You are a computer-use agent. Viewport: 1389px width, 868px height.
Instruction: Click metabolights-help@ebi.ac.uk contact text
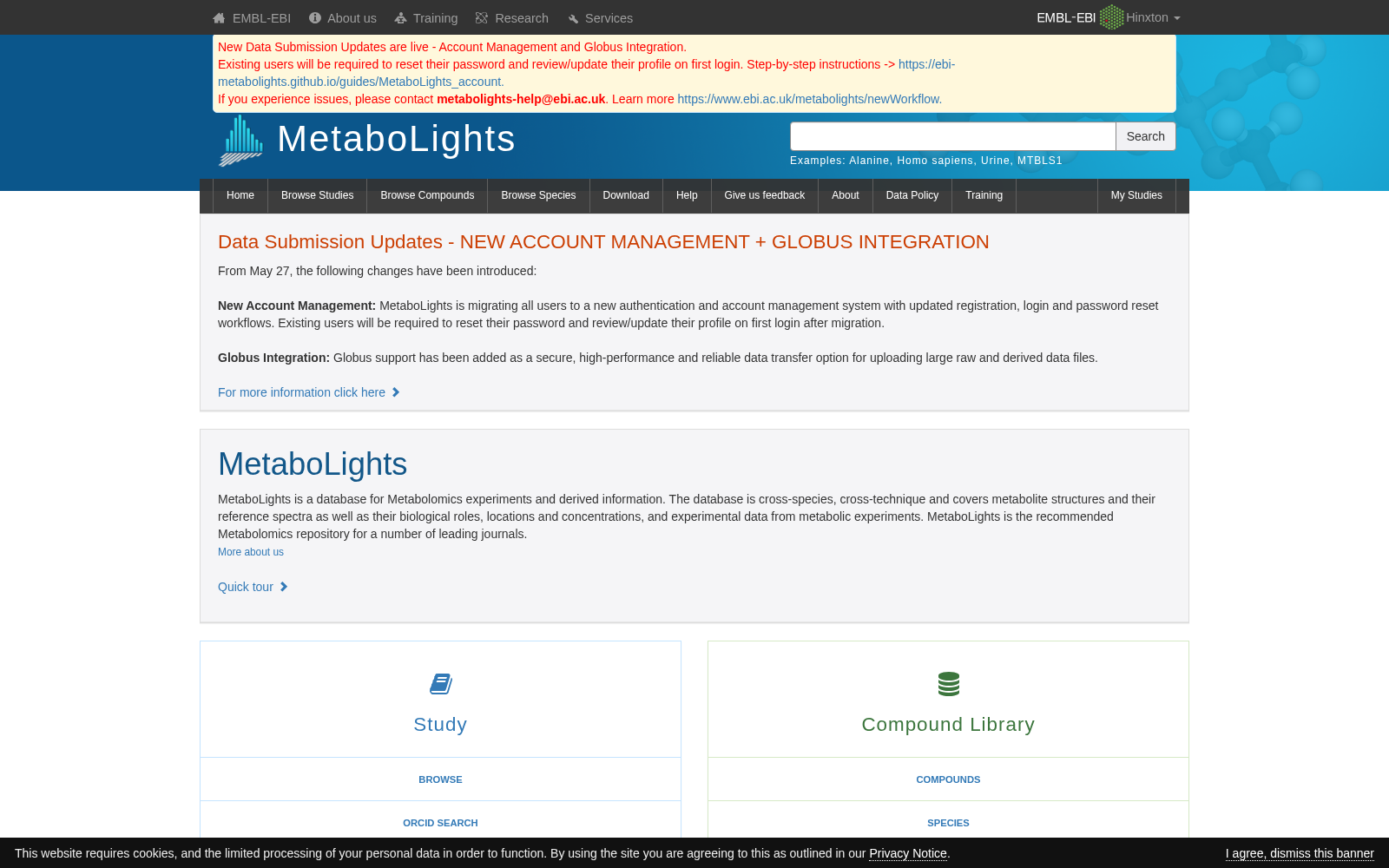tap(521, 99)
